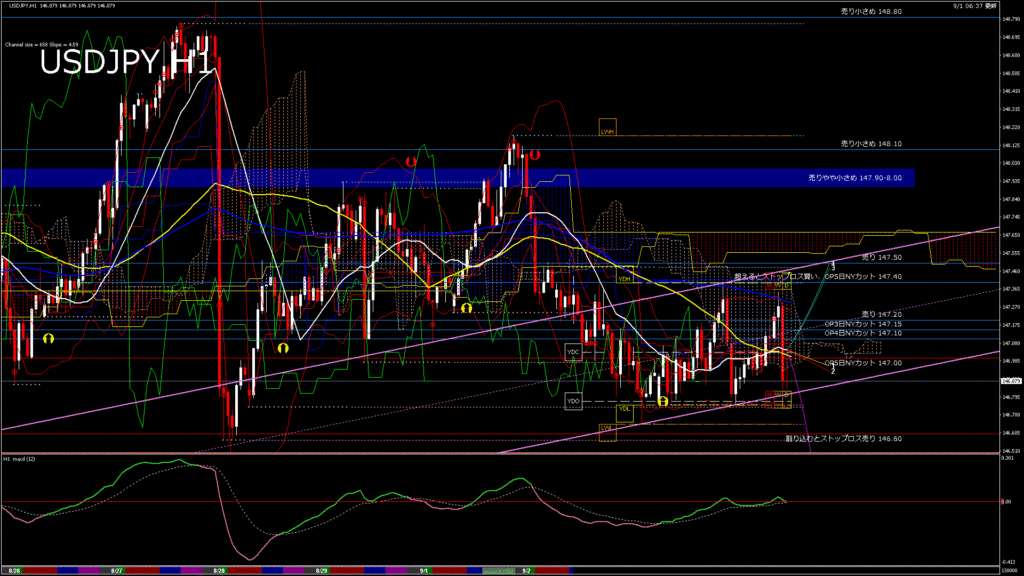Click the 'H1 macd (12)' indicator label
This screenshot has width=1024, height=576.
(x=20, y=459)
